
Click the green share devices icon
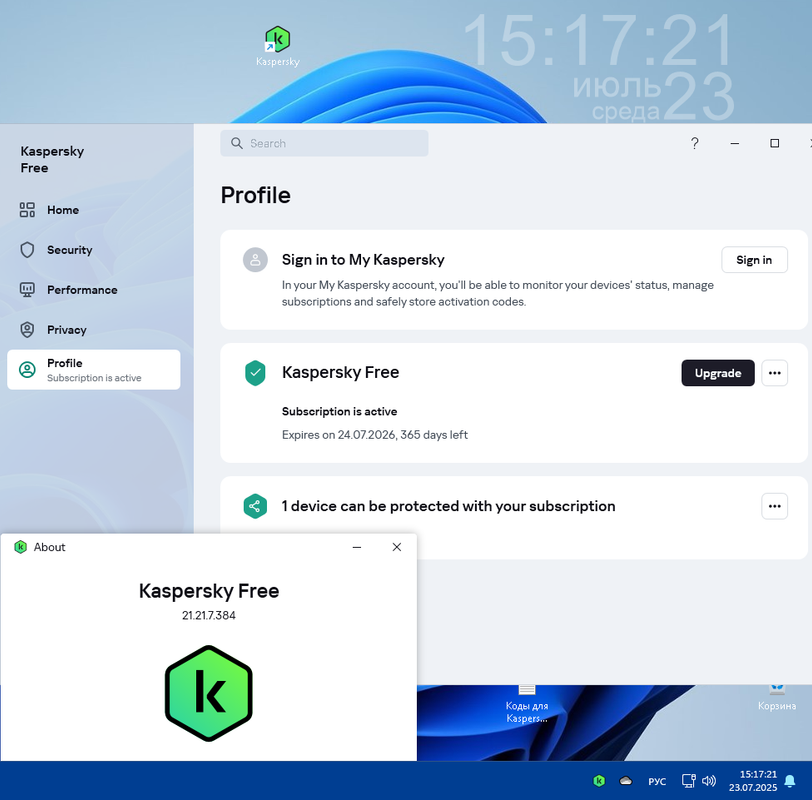click(255, 506)
